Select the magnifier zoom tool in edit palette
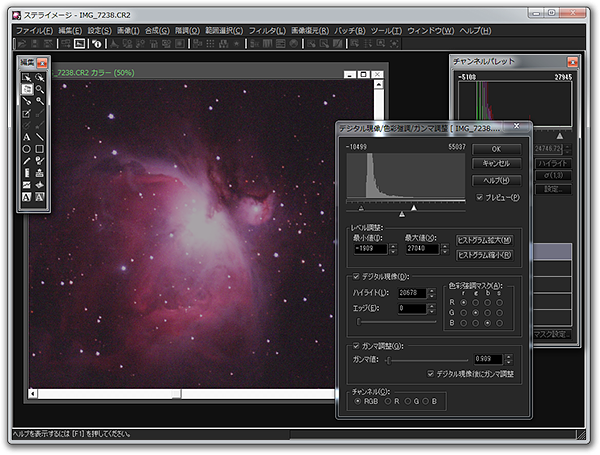This screenshot has width=600, height=455. point(40,88)
